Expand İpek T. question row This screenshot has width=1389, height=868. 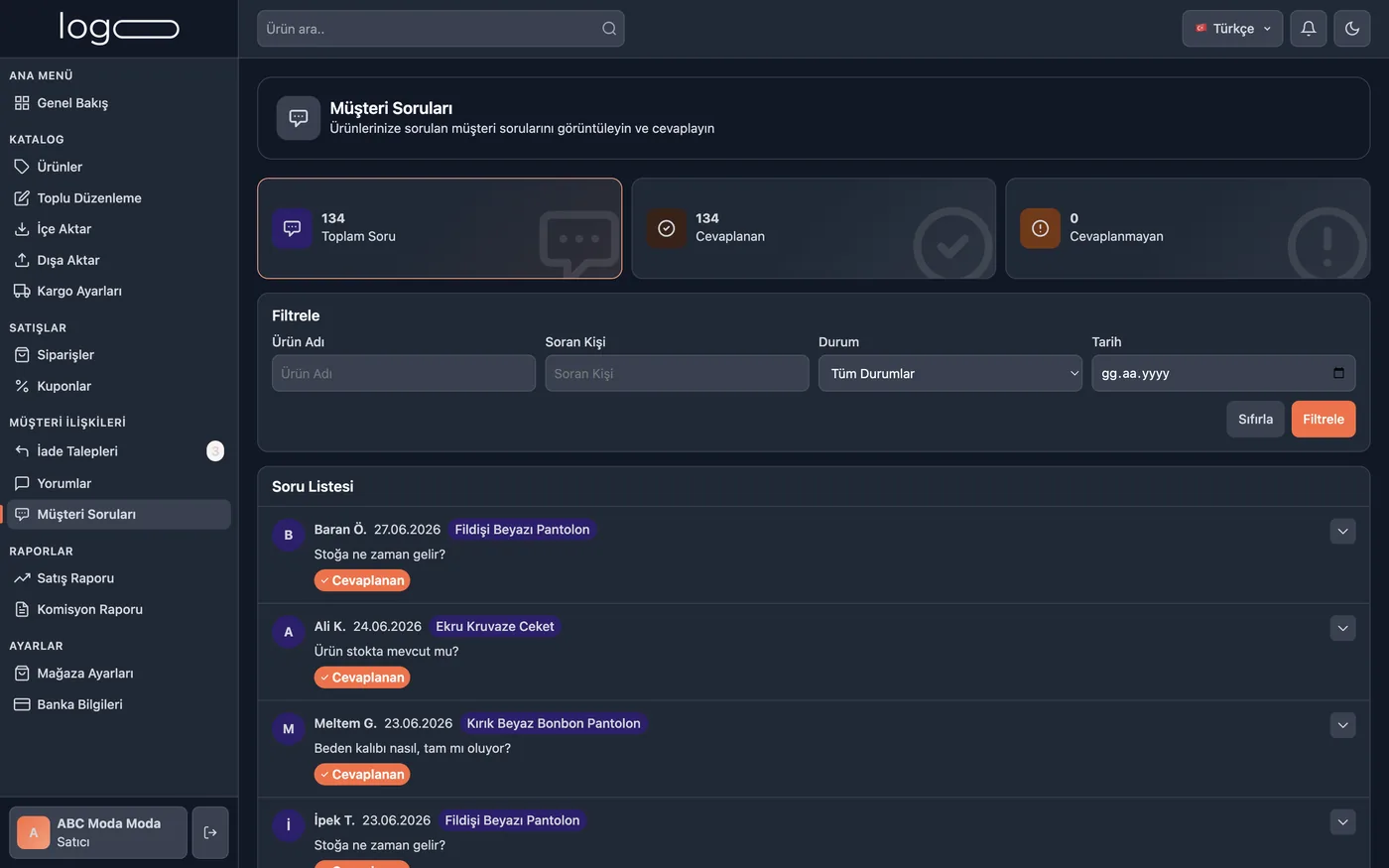pyautogui.click(x=1342, y=821)
